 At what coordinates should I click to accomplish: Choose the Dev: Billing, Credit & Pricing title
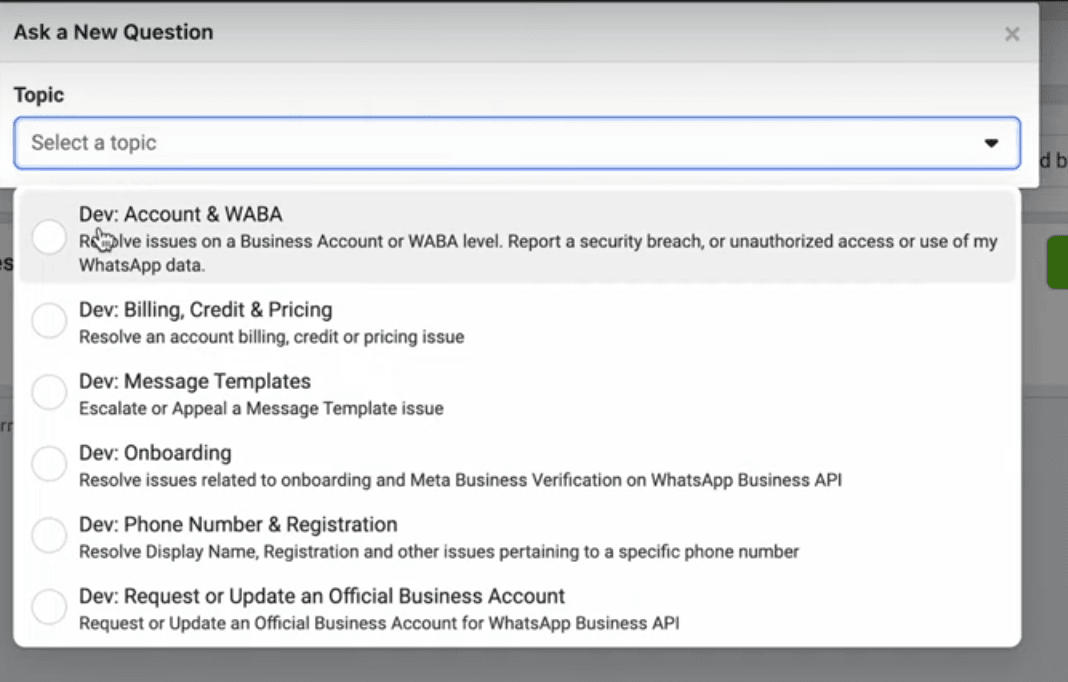tap(206, 310)
